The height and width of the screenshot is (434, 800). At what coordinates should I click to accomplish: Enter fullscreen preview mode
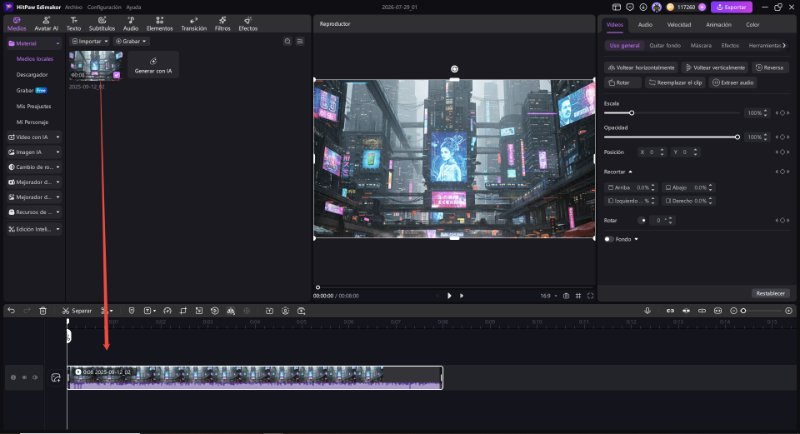tap(590, 296)
